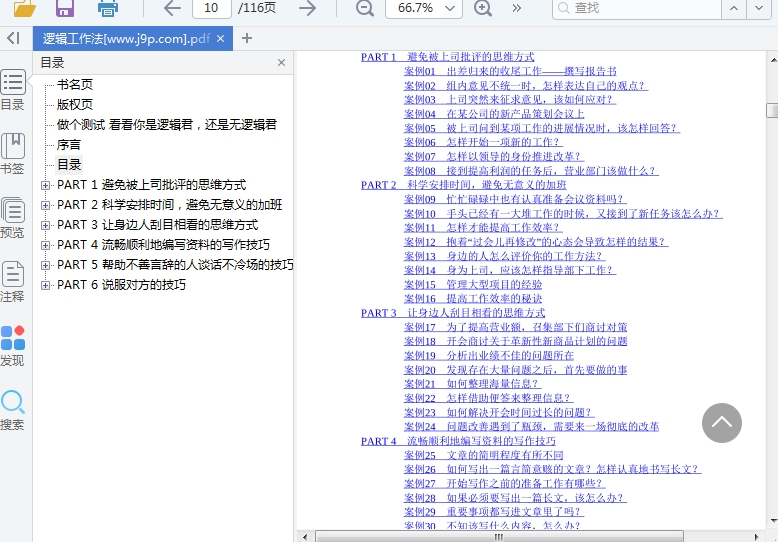
Task: Expand PART 4 in outline tree
Action: click(45, 245)
